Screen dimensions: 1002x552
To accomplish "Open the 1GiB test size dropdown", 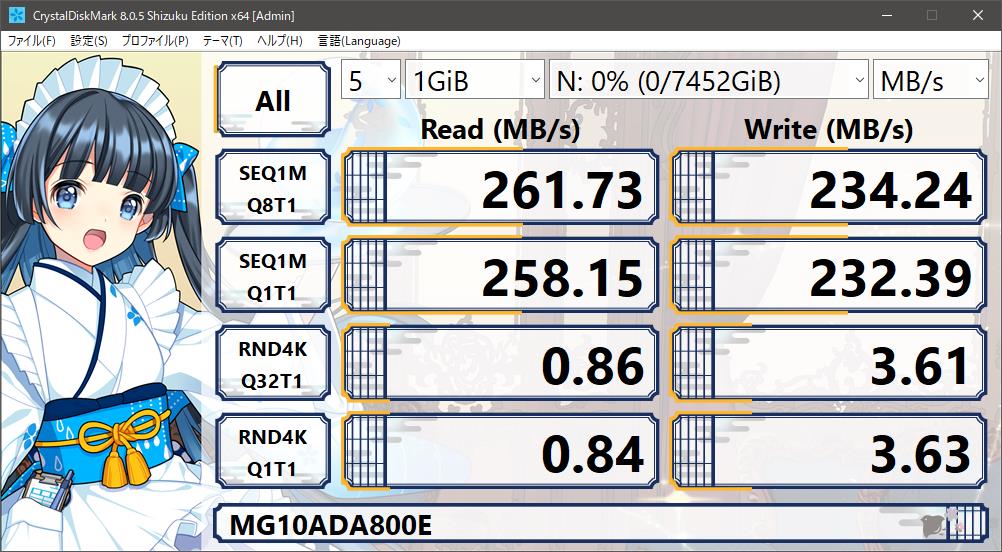I will click(x=475, y=80).
